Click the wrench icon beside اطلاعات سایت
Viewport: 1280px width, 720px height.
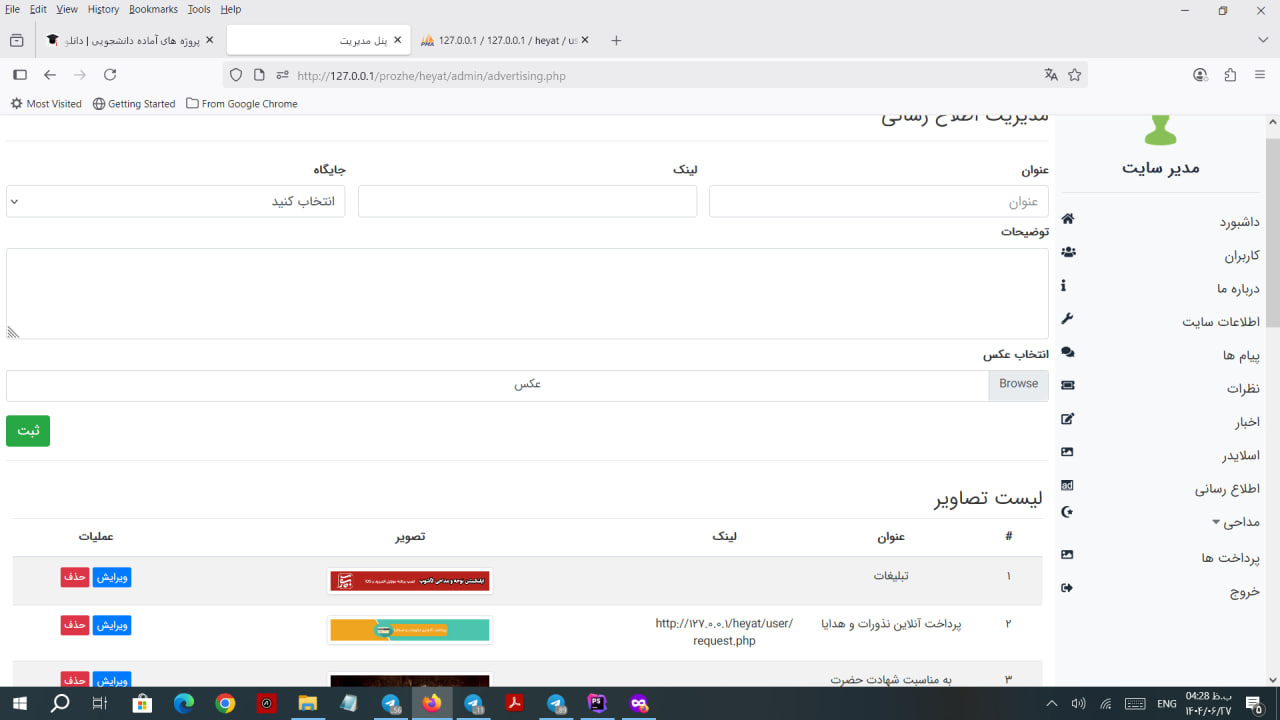tap(1067, 319)
